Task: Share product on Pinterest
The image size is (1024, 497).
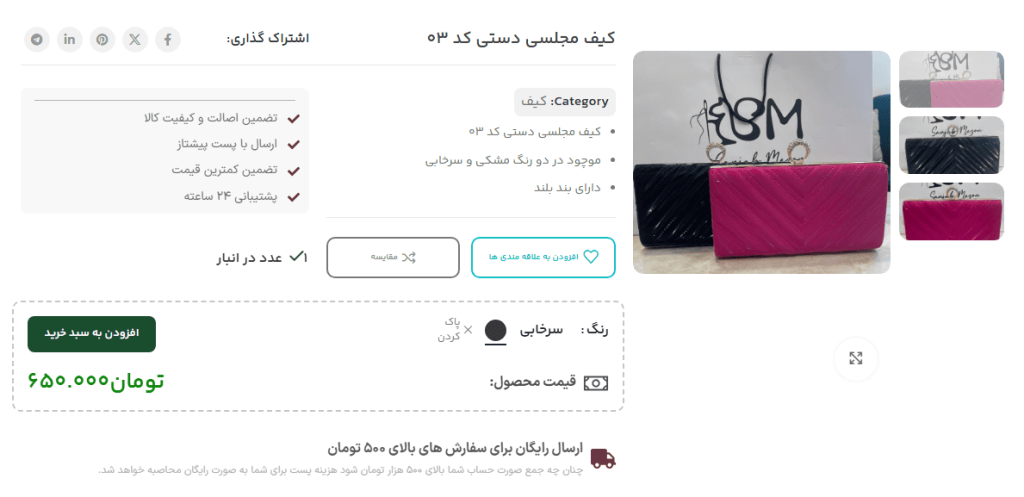Action: pos(103,39)
